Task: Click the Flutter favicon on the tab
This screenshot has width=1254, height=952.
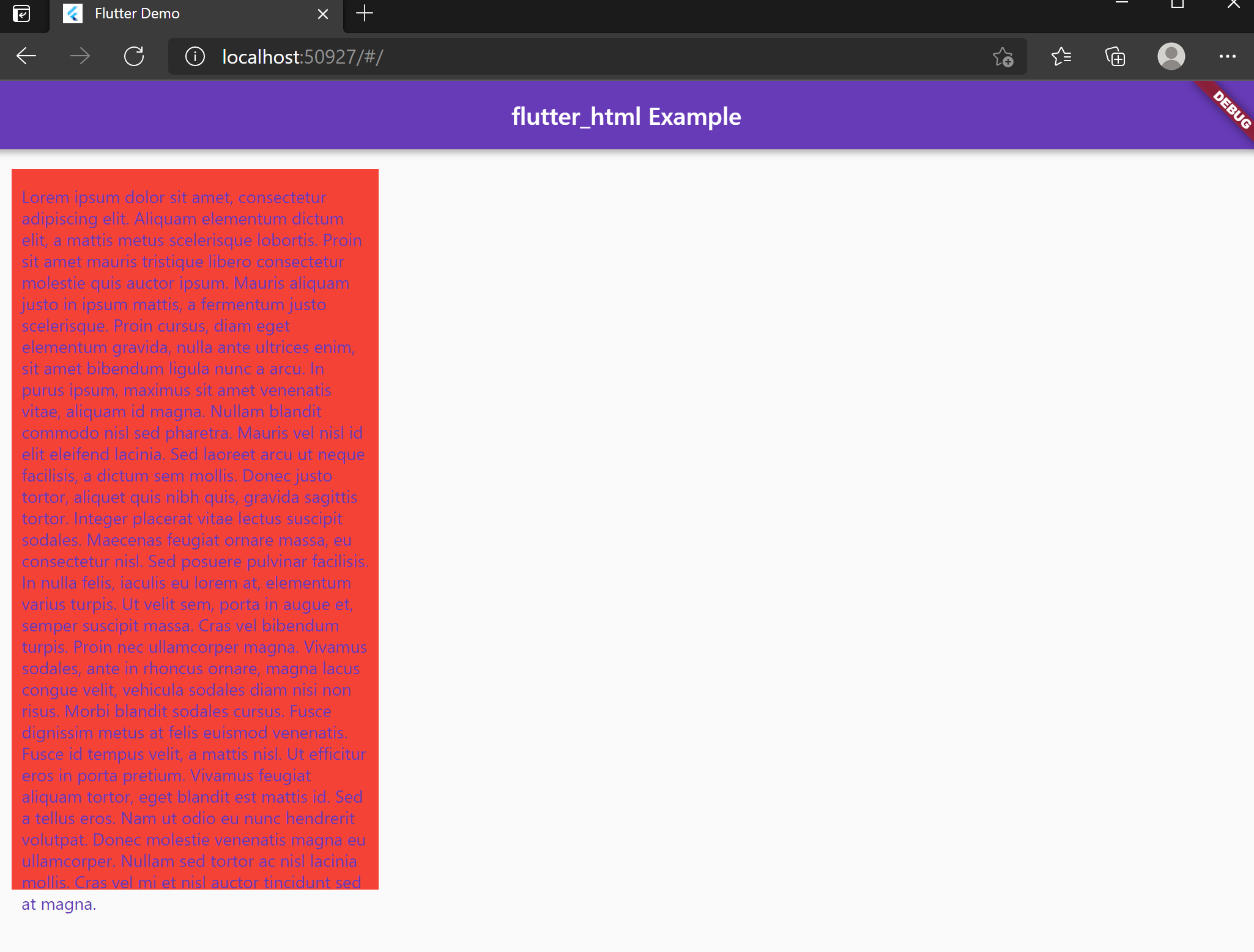Action: pos(72,13)
